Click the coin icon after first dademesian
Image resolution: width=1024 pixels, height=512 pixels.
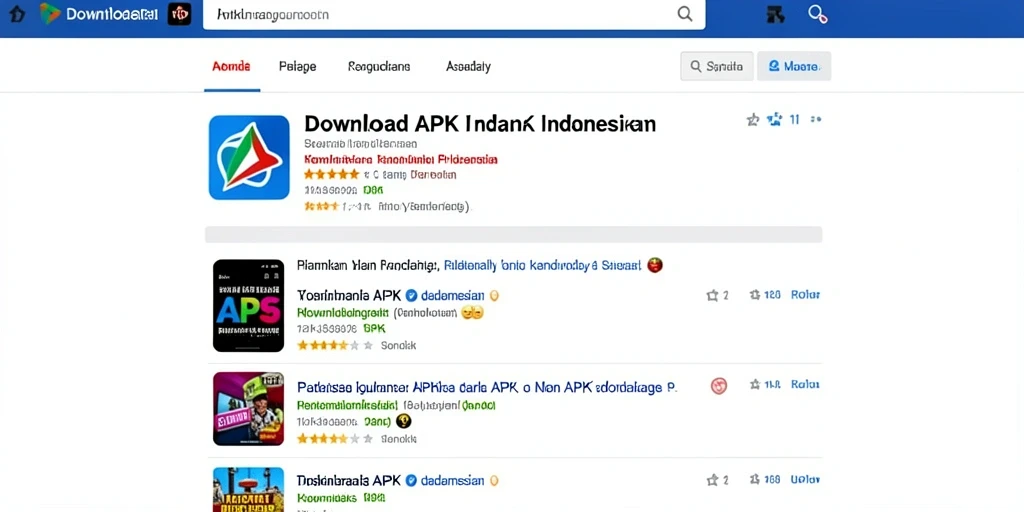click(x=494, y=295)
